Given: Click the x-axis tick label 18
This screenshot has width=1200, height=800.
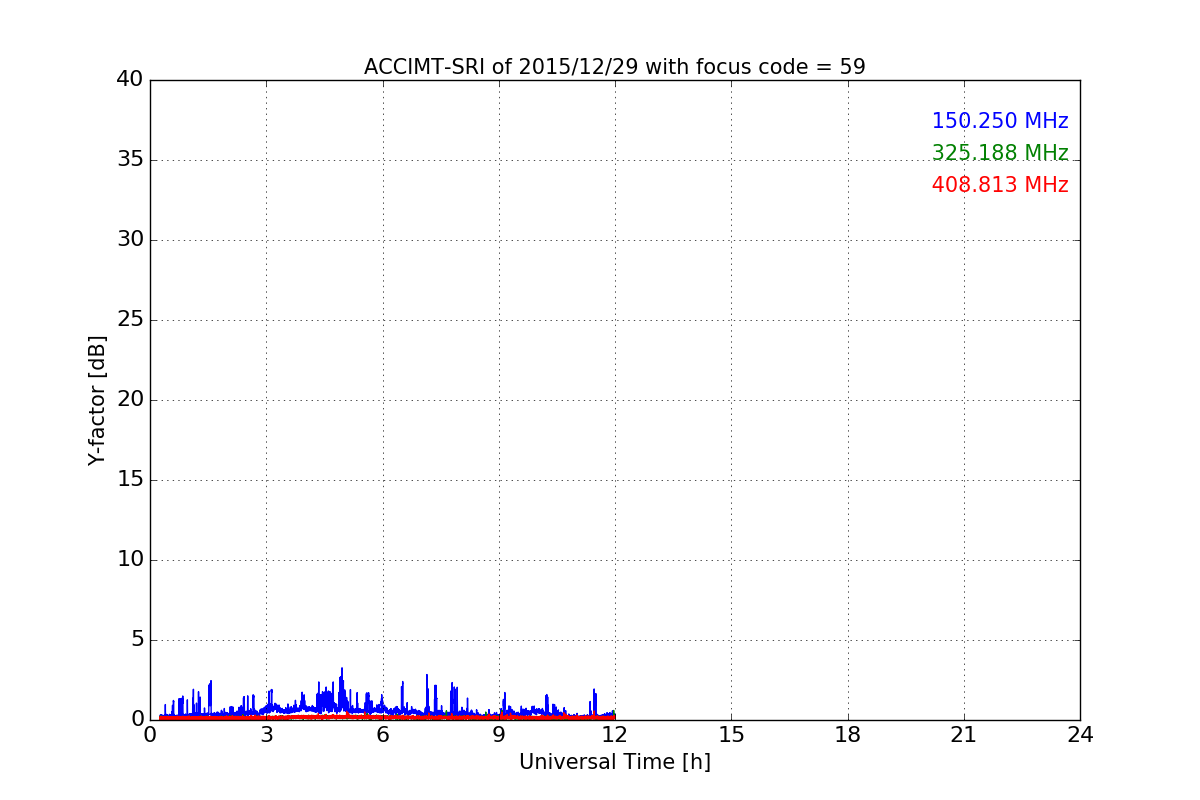Looking at the screenshot, I should pyautogui.click(x=848, y=735).
